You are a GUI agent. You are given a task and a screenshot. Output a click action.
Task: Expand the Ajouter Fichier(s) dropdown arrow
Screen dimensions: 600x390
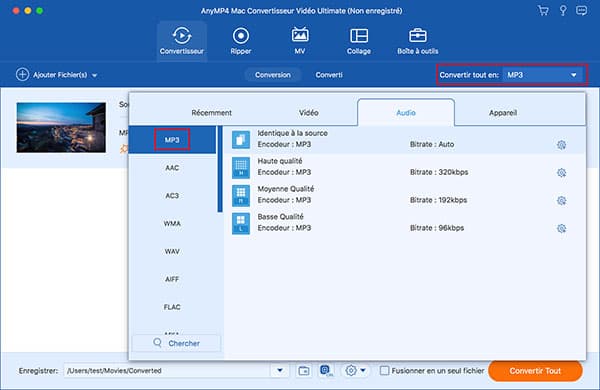point(95,75)
